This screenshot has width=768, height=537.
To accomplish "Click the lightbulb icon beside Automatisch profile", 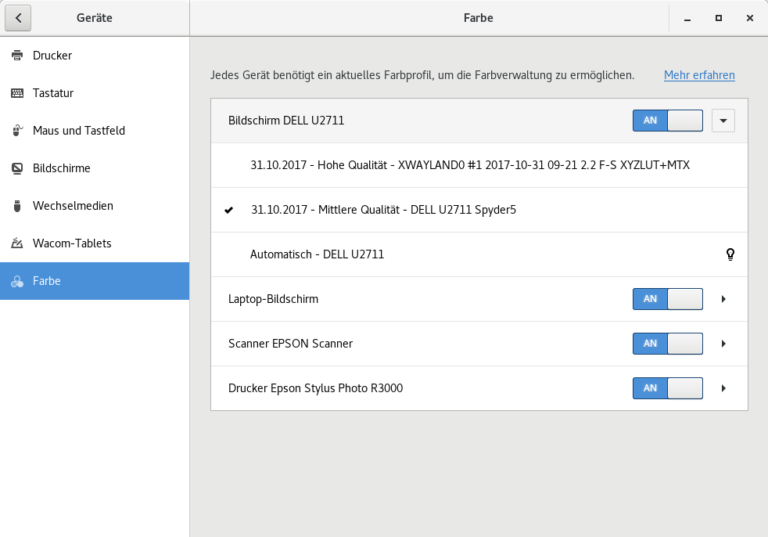I will [x=730, y=255].
